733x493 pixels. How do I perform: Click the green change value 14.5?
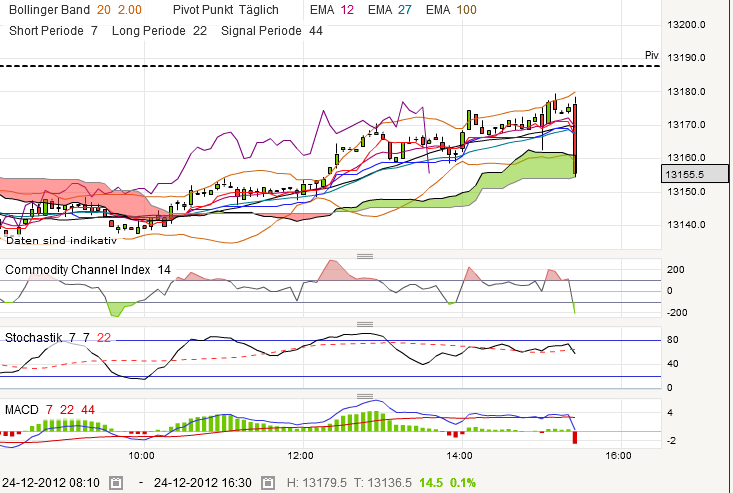[x=431, y=483]
